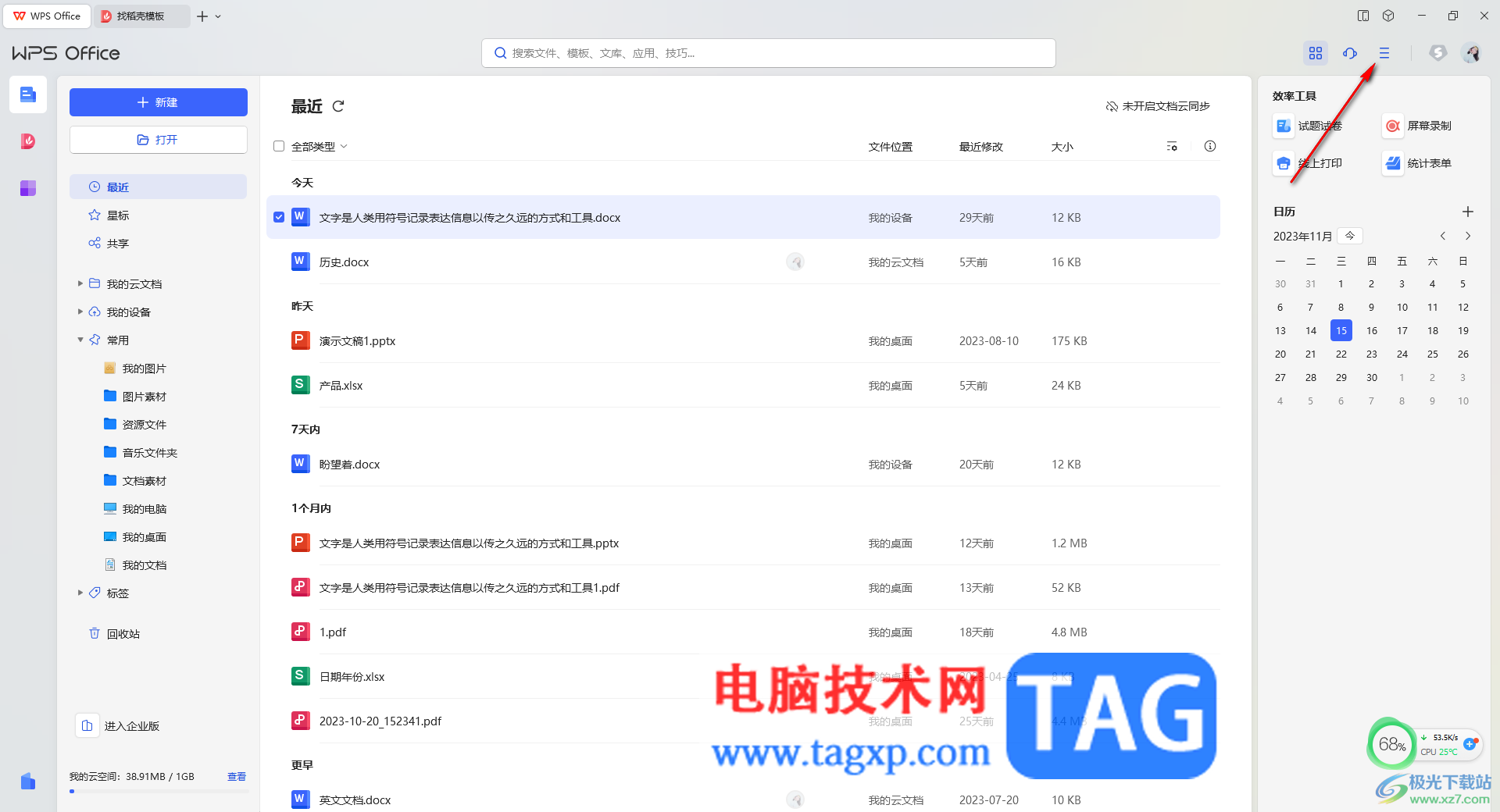Open the new tab dropdown arrow
Screen dimensions: 1500x812
[x=218, y=16]
